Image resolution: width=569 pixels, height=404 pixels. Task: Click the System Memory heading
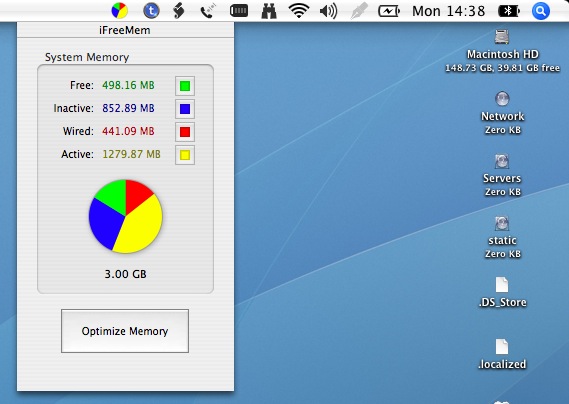87,57
